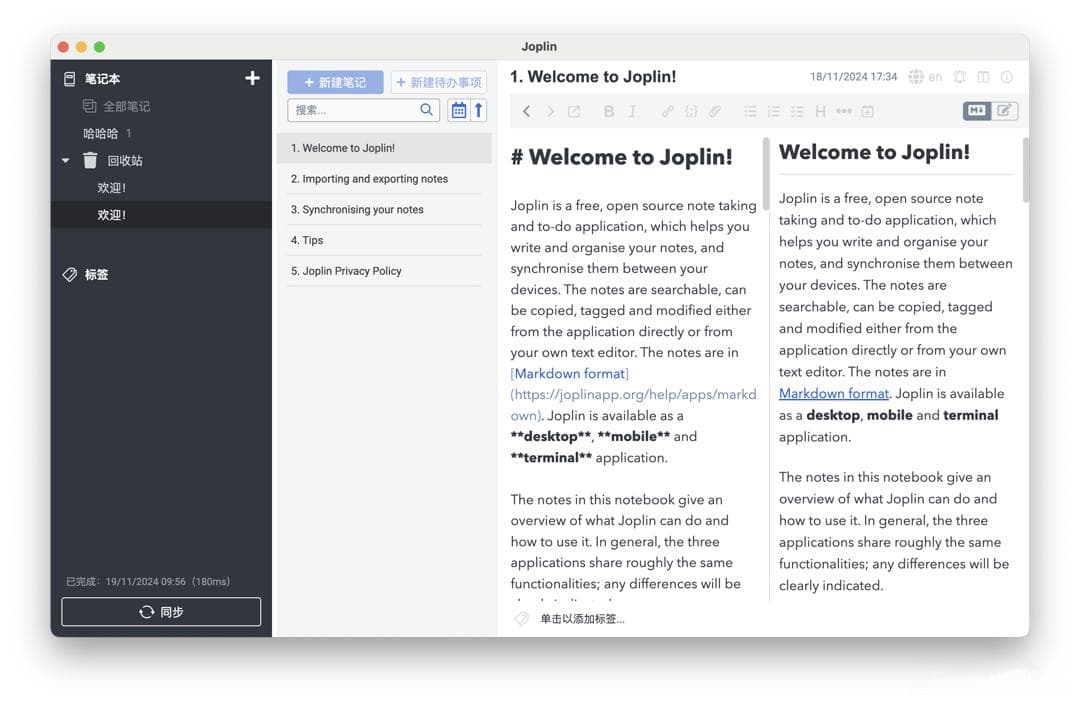The image size is (1080, 704).
Task: Toggle sort field via calendar icon
Action: (459, 110)
